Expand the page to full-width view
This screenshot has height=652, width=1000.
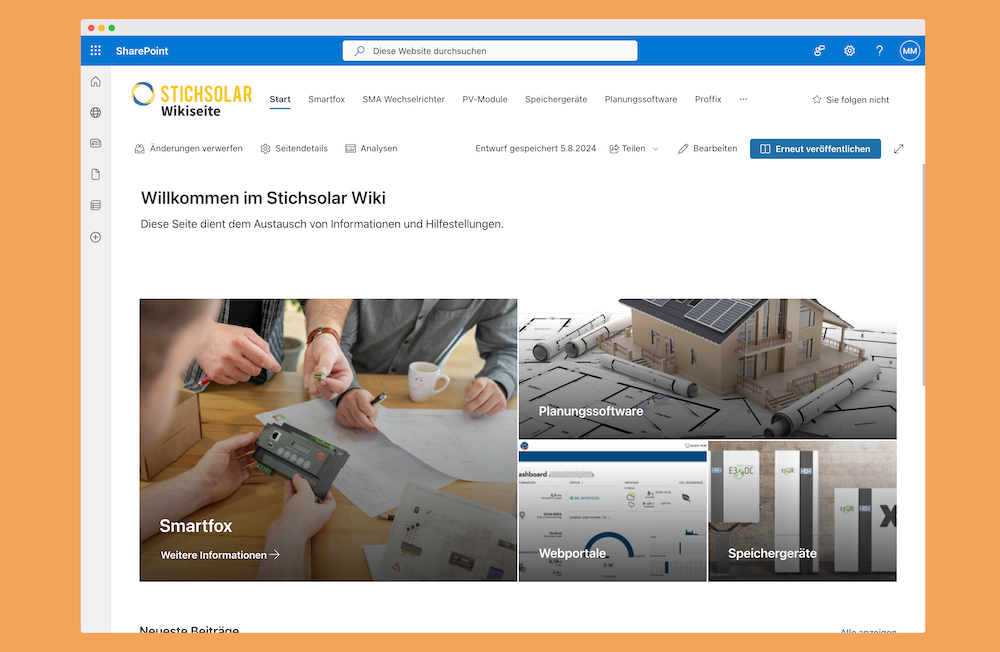[898, 149]
